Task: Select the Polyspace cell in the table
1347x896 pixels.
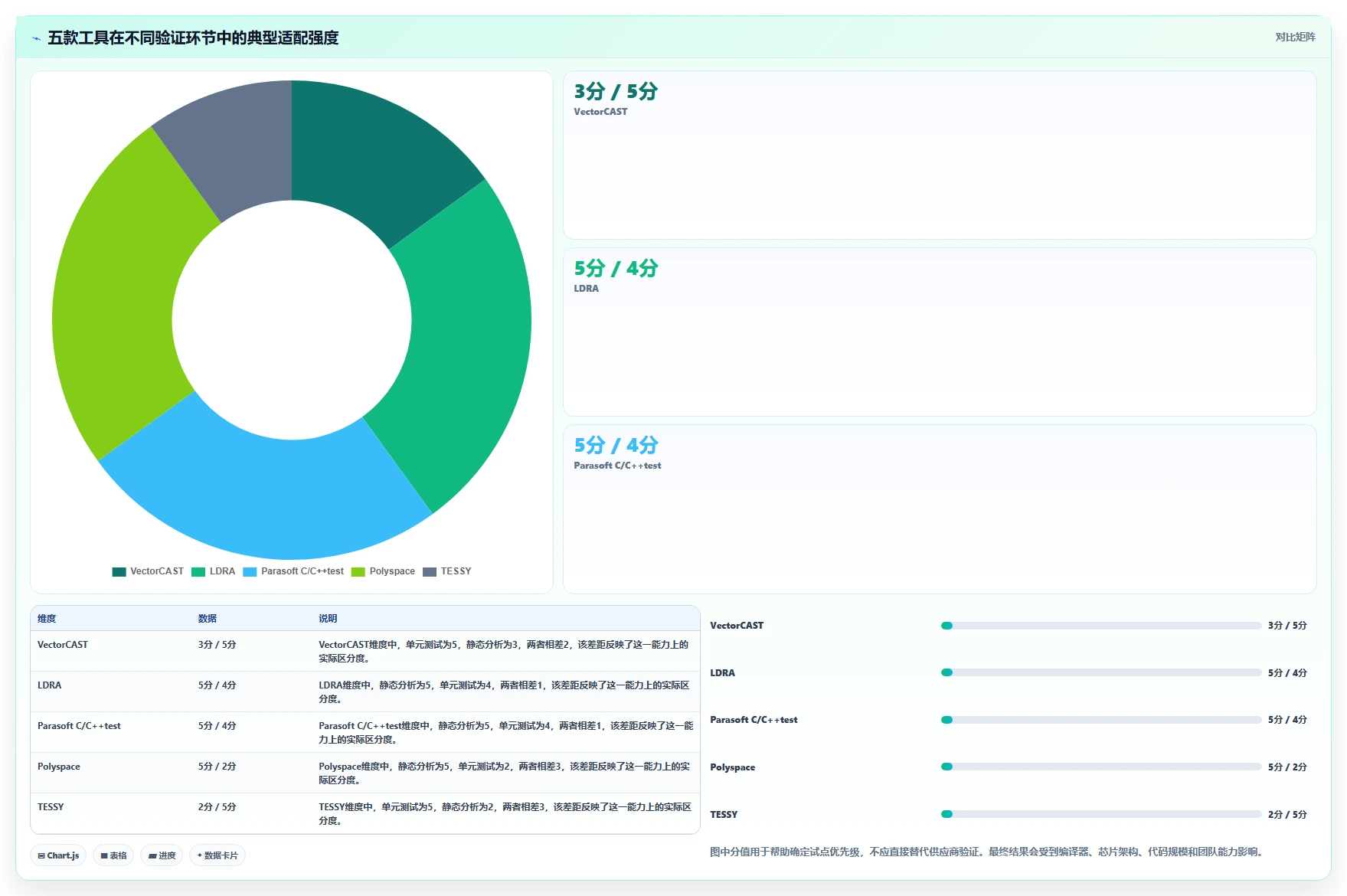Action: 59,767
